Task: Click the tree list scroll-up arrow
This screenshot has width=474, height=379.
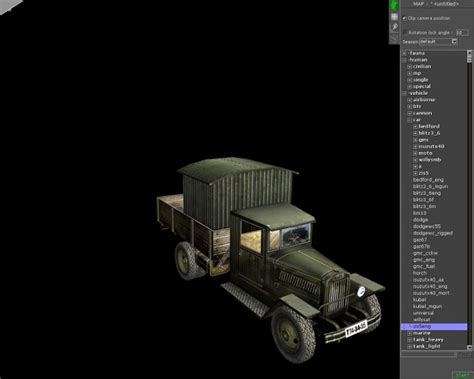Action: 470,53
